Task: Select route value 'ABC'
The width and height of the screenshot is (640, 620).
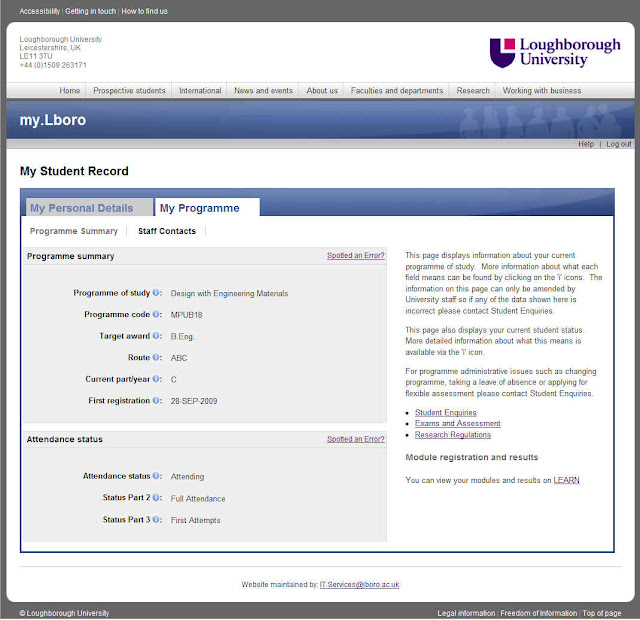Action: pyautogui.click(x=179, y=358)
